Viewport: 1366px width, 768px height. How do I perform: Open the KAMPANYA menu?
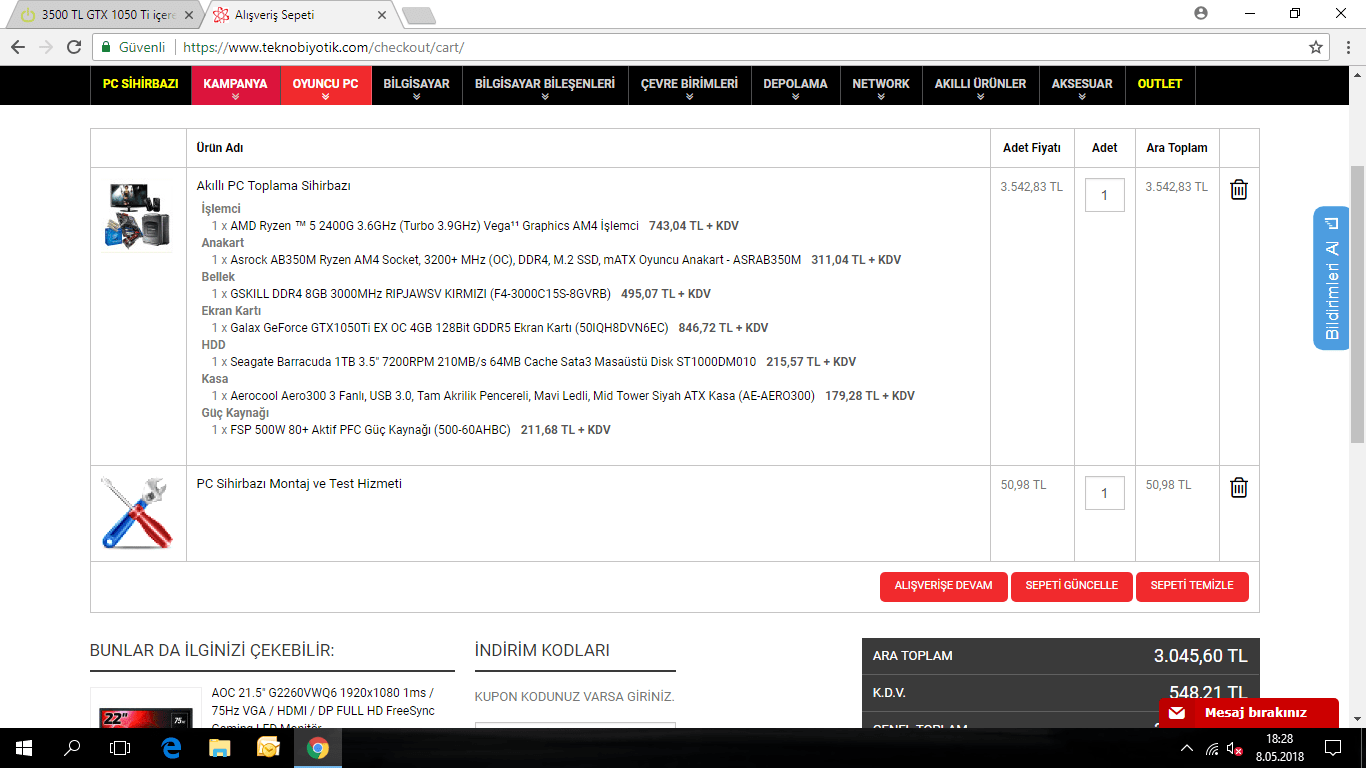235,86
